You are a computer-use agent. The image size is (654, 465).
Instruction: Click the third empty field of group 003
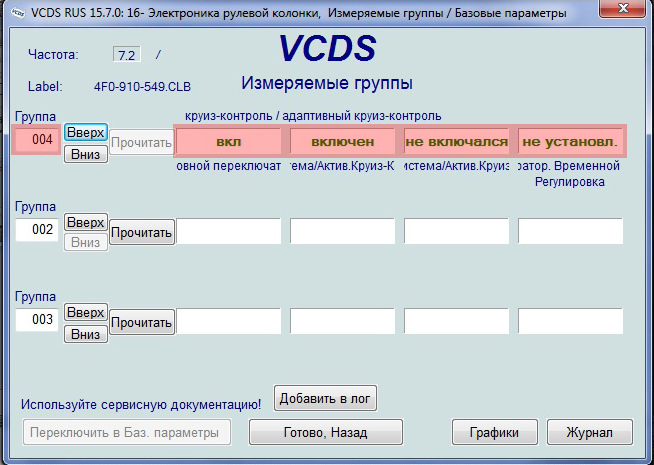(x=456, y=321)
